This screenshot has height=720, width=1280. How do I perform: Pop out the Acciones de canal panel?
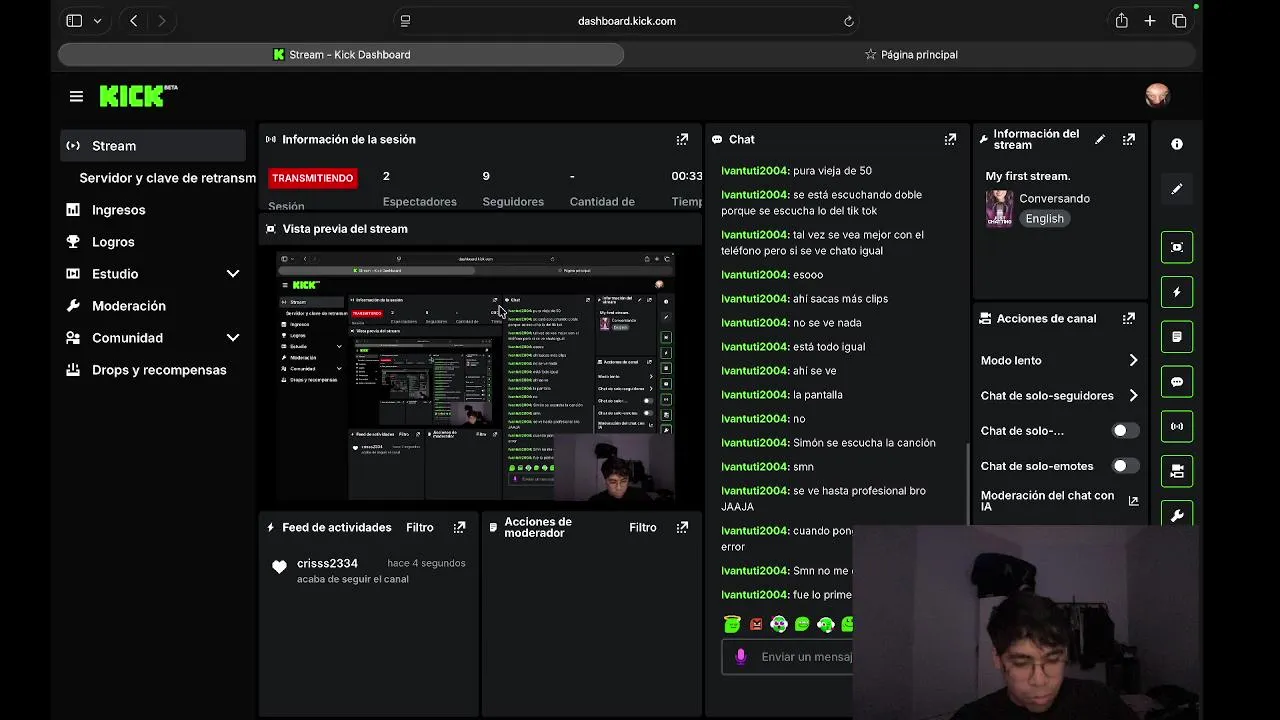[1129, 319]
